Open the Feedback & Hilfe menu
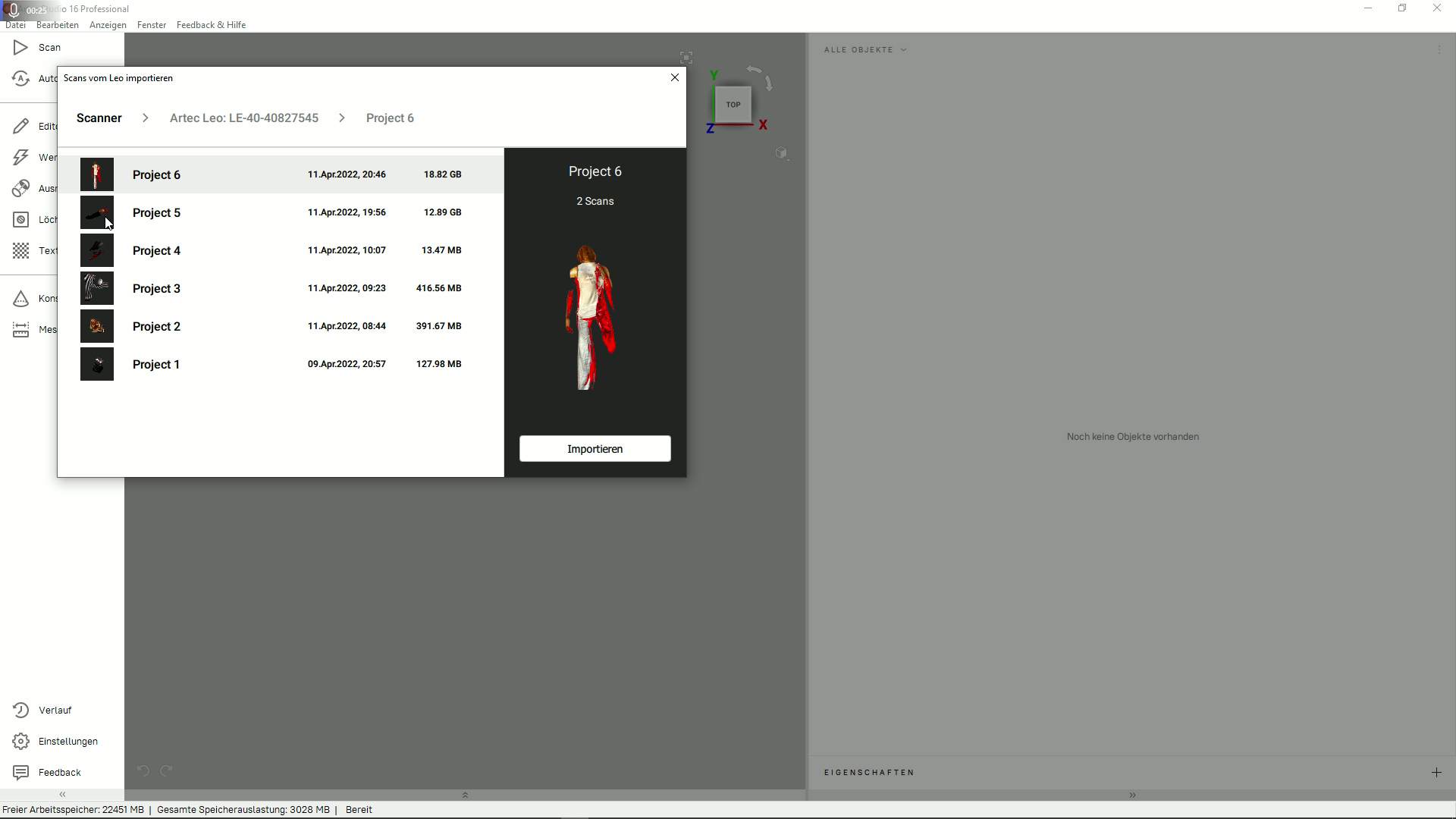The height and width of the screenshot is (819, 1456). coord(211,25)
